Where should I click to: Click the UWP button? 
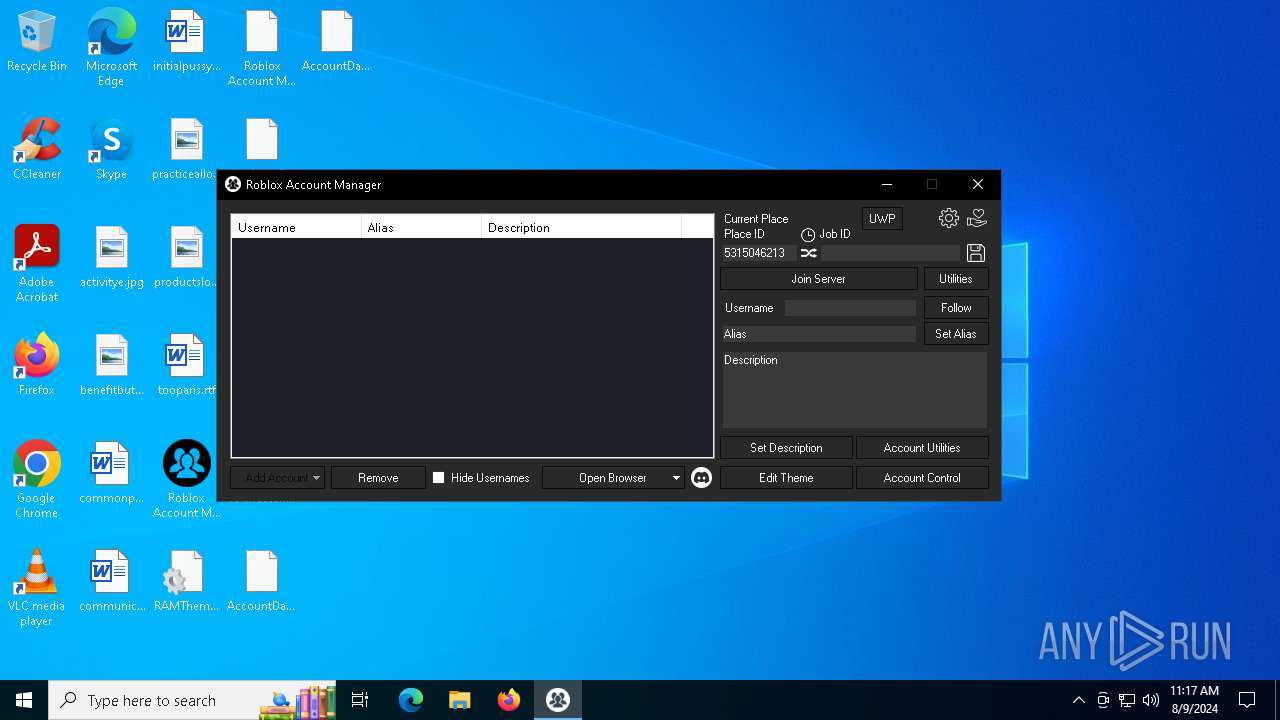tap(882, 219)
